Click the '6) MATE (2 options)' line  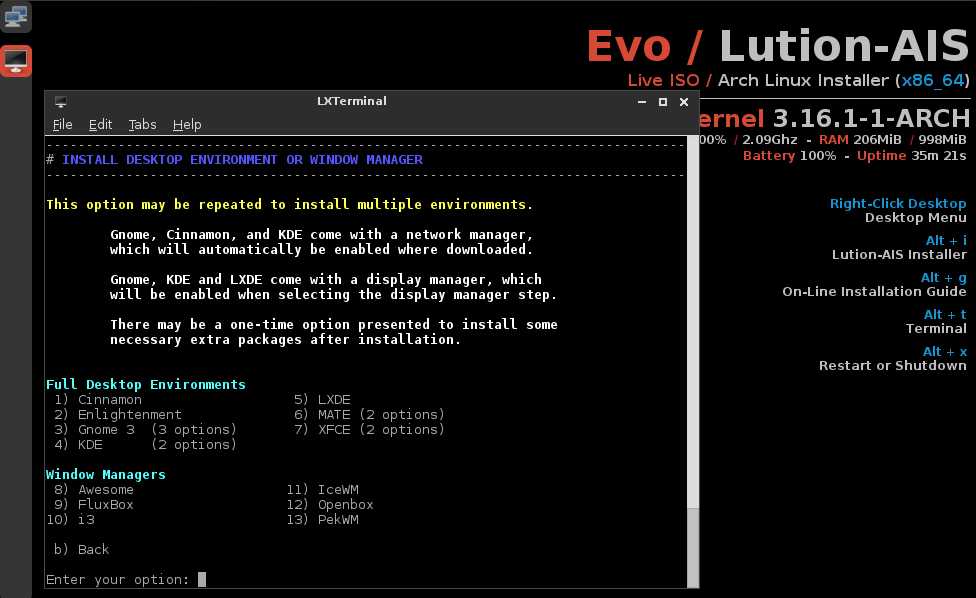coord(369,414)
